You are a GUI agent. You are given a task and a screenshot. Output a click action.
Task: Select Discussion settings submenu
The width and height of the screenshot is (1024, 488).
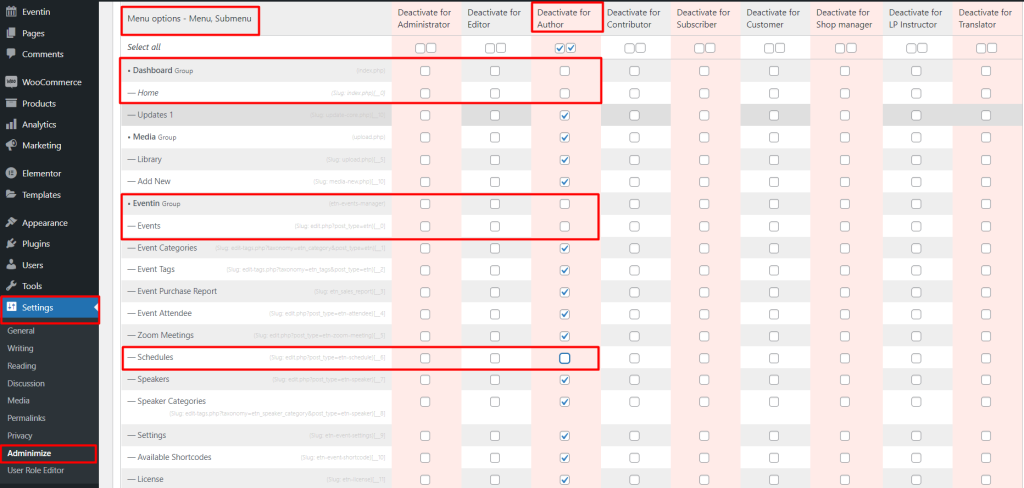tap(26, 383)
